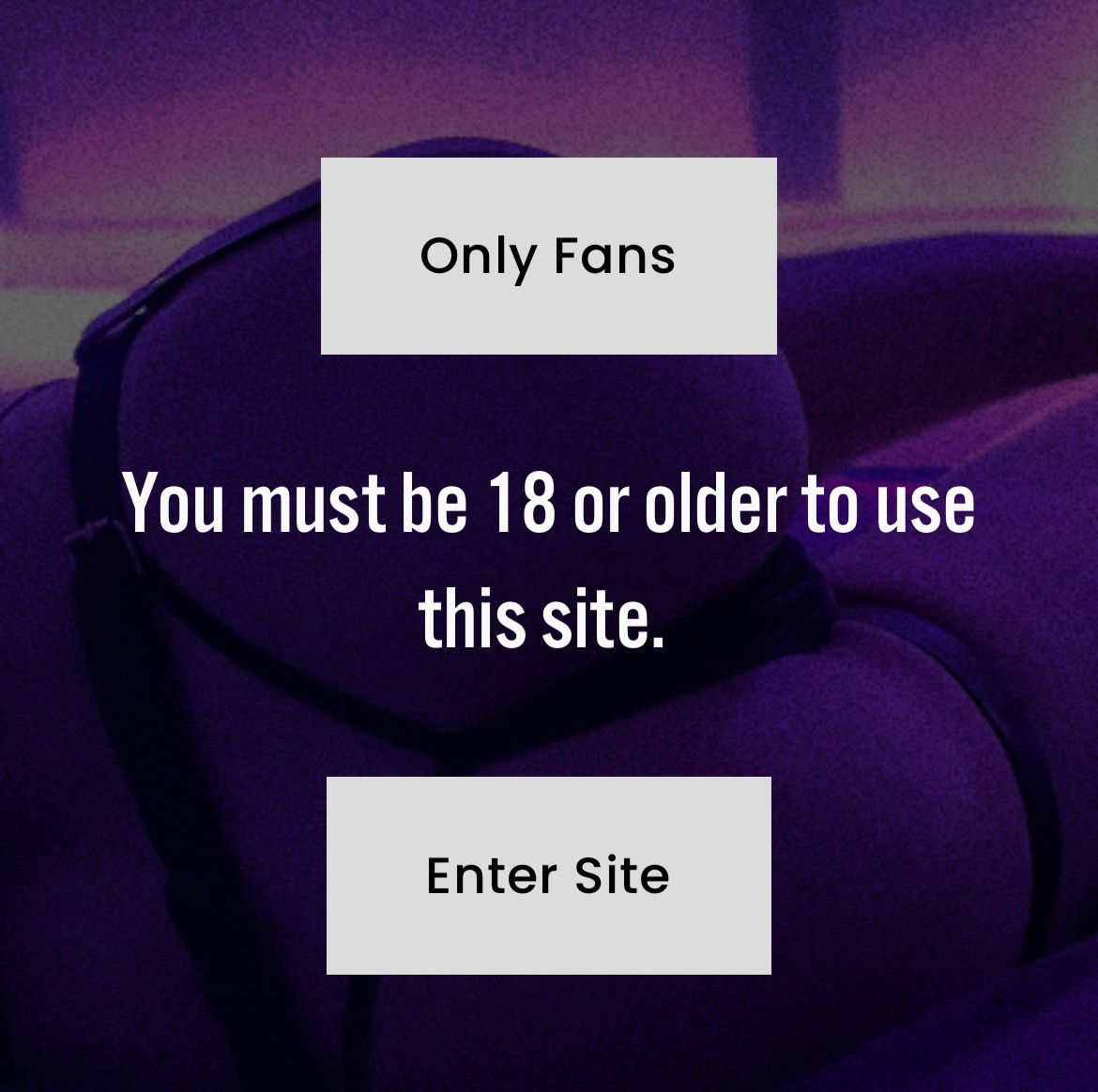Open the Only Fans link at the top
1098x1092 pixels.
click(x=548, y=255)
